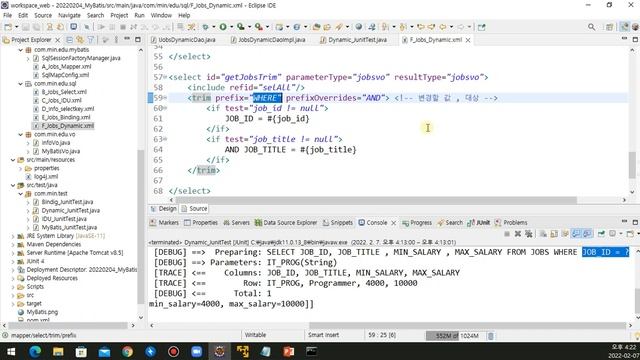The image size is (640, 360).
Task: Click the Console horizontal scrollbar
Action: [467, 326]
